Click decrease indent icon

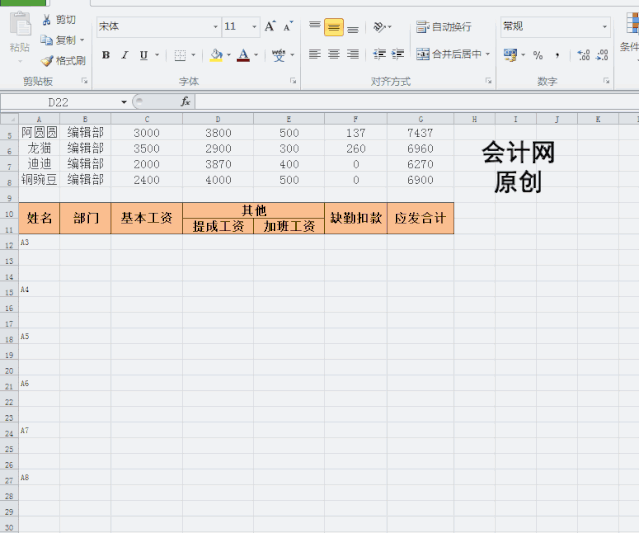(x=379, y=54)
